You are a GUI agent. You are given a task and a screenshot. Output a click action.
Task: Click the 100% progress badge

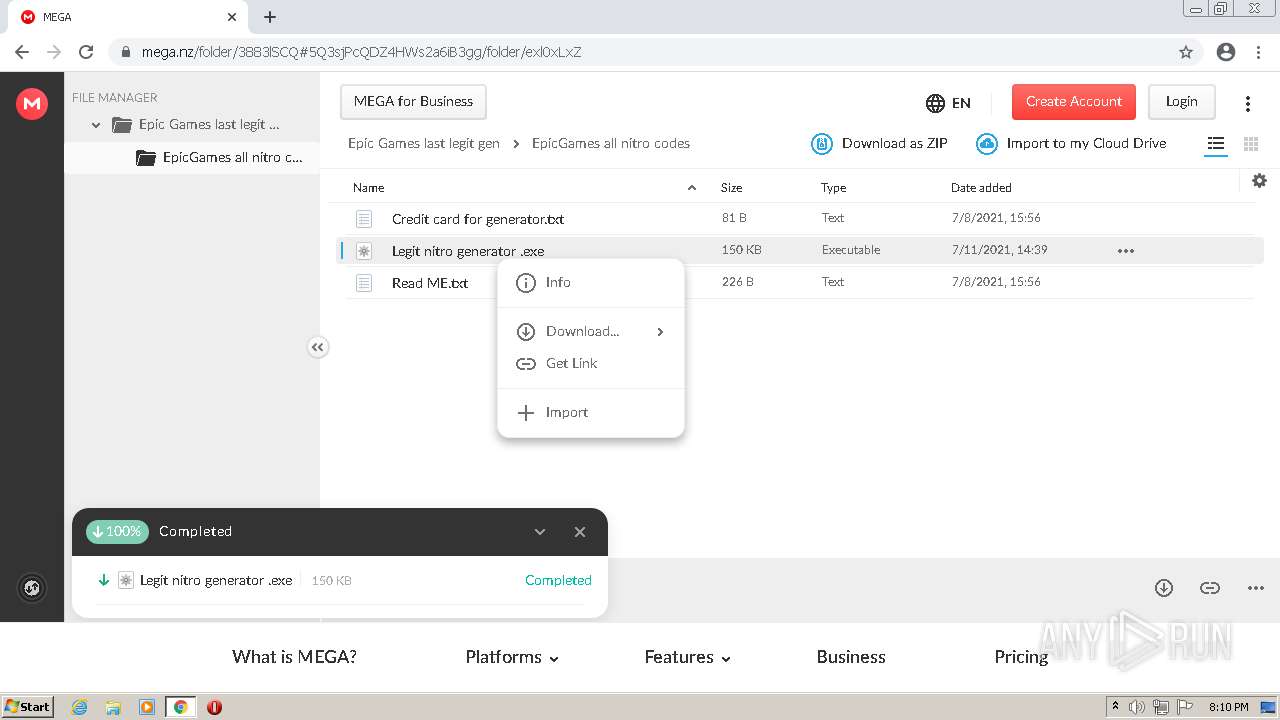pos(117,532)
